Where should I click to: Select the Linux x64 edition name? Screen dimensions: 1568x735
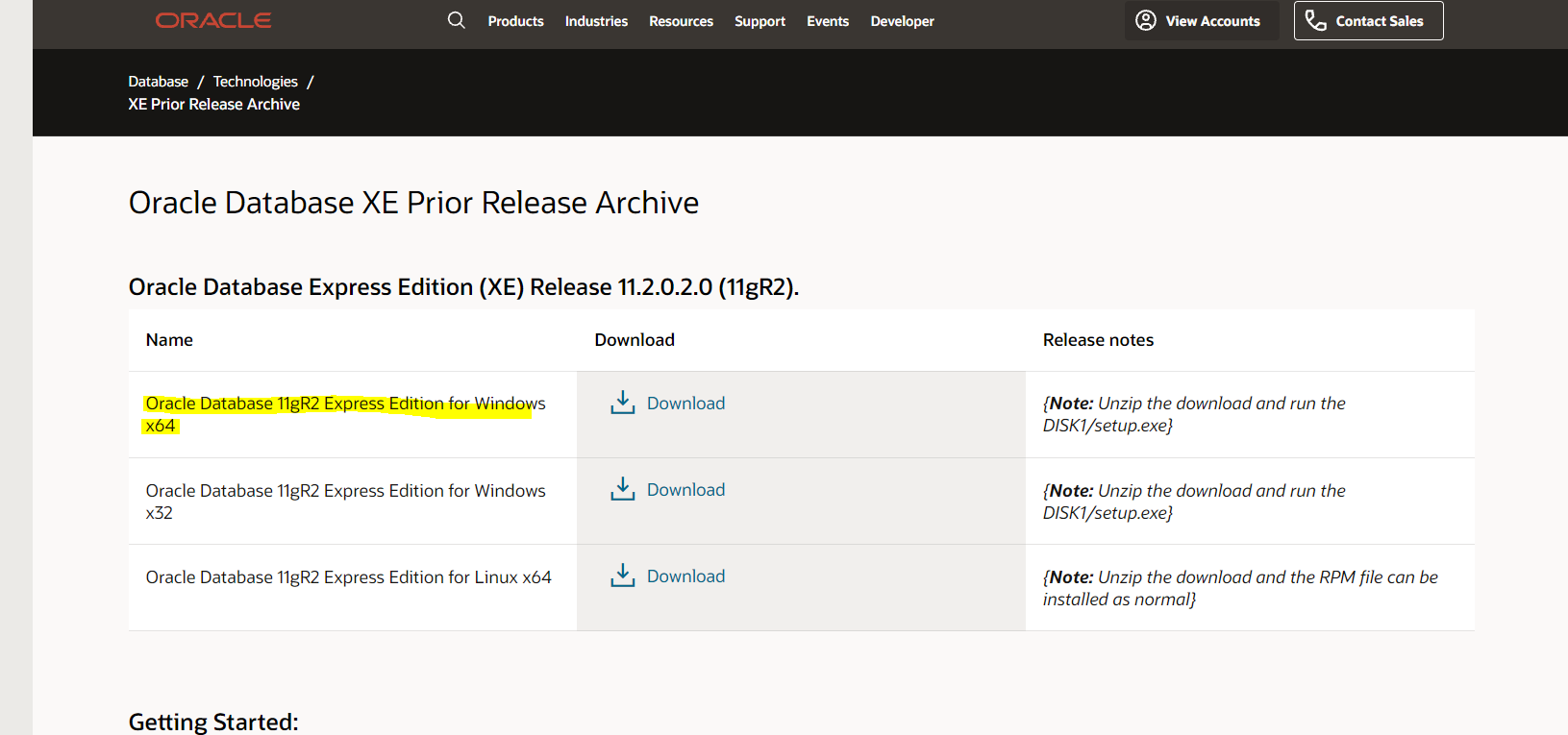tap(348, 577)
